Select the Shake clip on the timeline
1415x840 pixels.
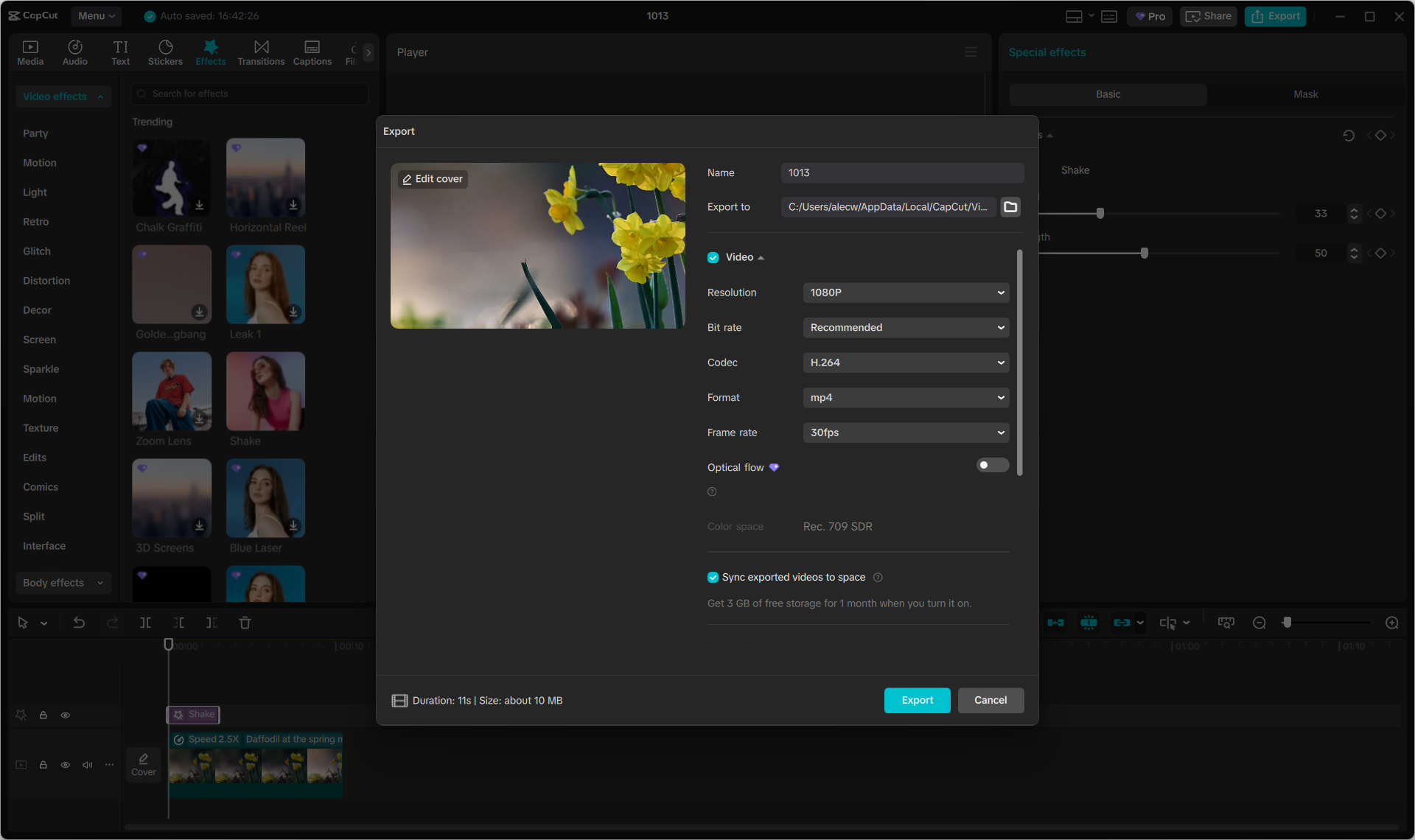(x=194, y=715)
